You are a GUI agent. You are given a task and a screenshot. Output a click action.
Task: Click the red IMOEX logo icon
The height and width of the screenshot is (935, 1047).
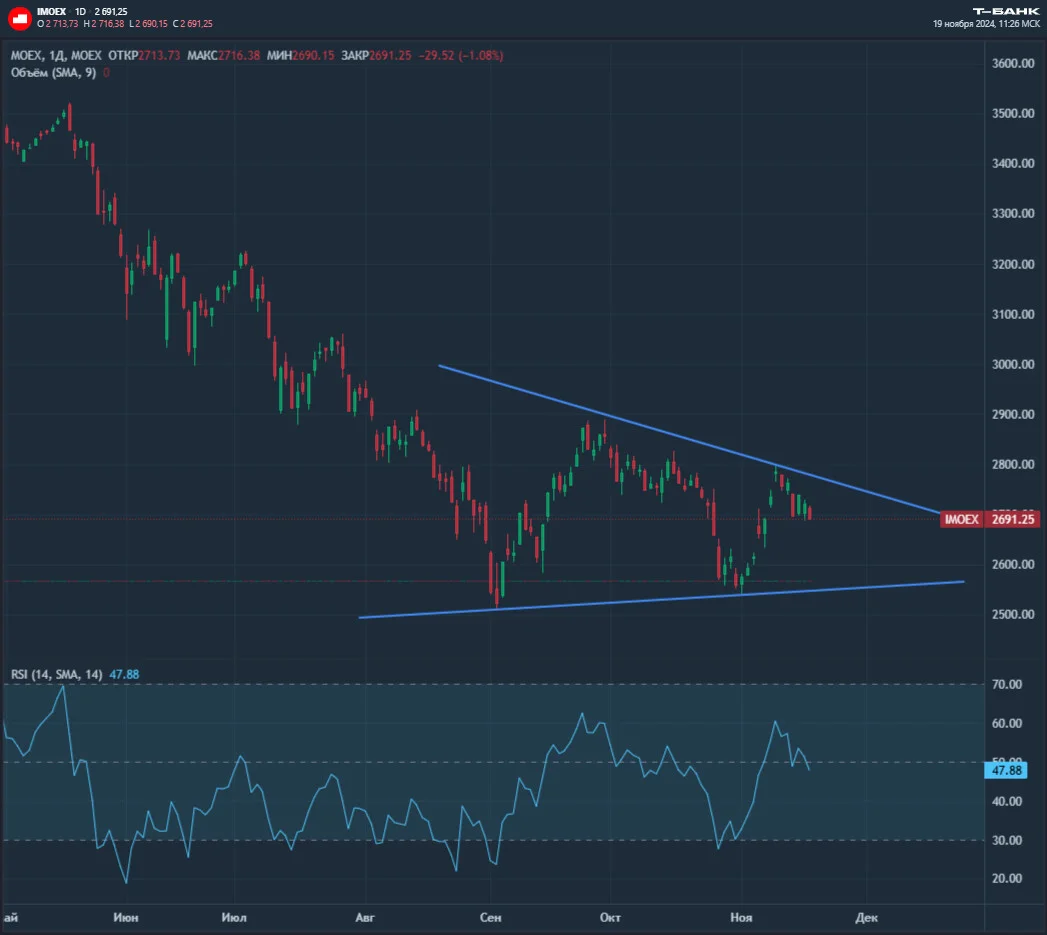pyautogui.click(x=19, y=18)
